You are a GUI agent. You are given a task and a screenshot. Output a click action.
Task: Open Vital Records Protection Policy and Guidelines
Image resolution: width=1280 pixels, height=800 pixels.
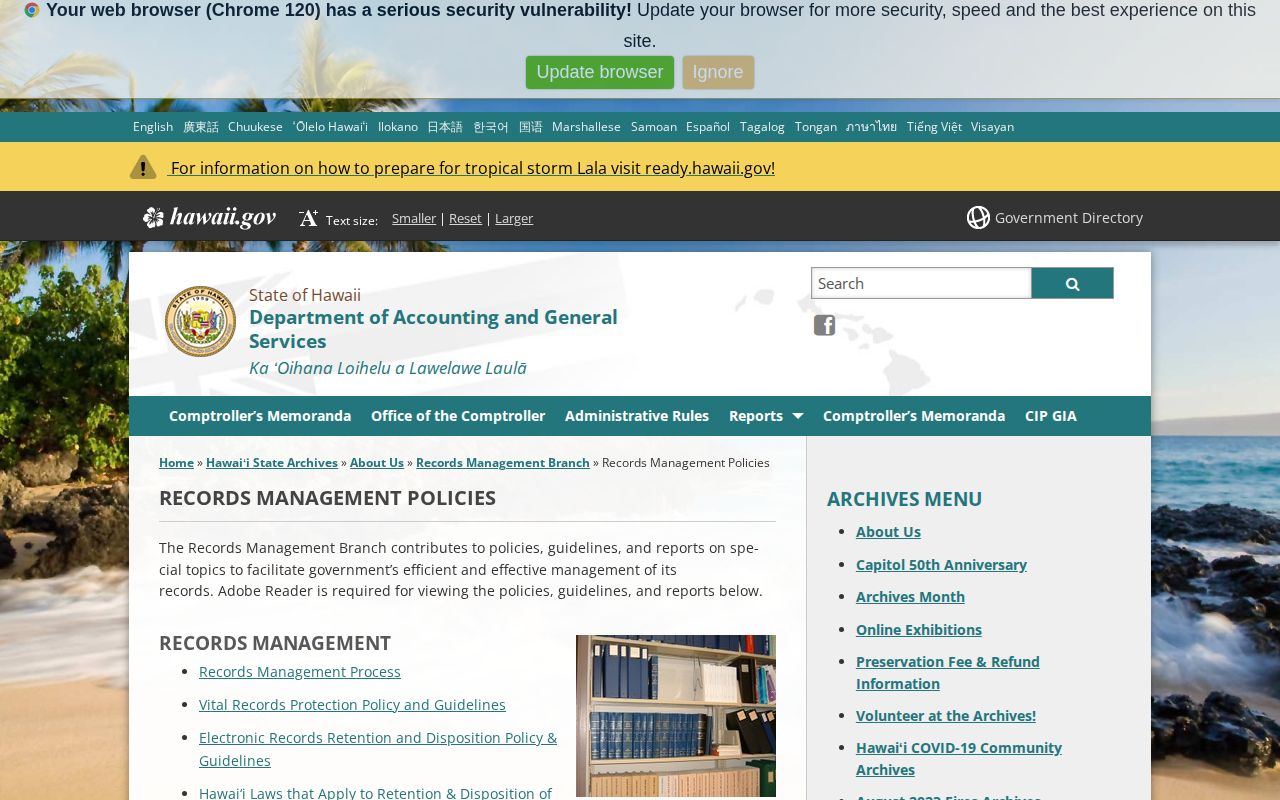coord(352,705)
